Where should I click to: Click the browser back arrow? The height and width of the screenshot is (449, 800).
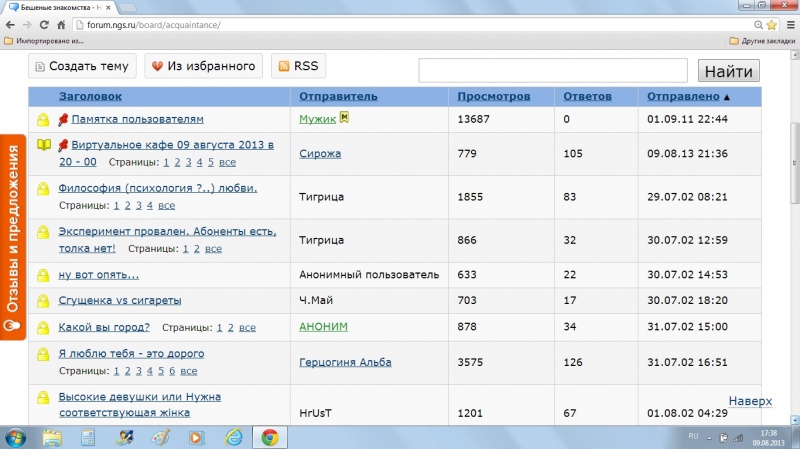click(x=12, y=24)
